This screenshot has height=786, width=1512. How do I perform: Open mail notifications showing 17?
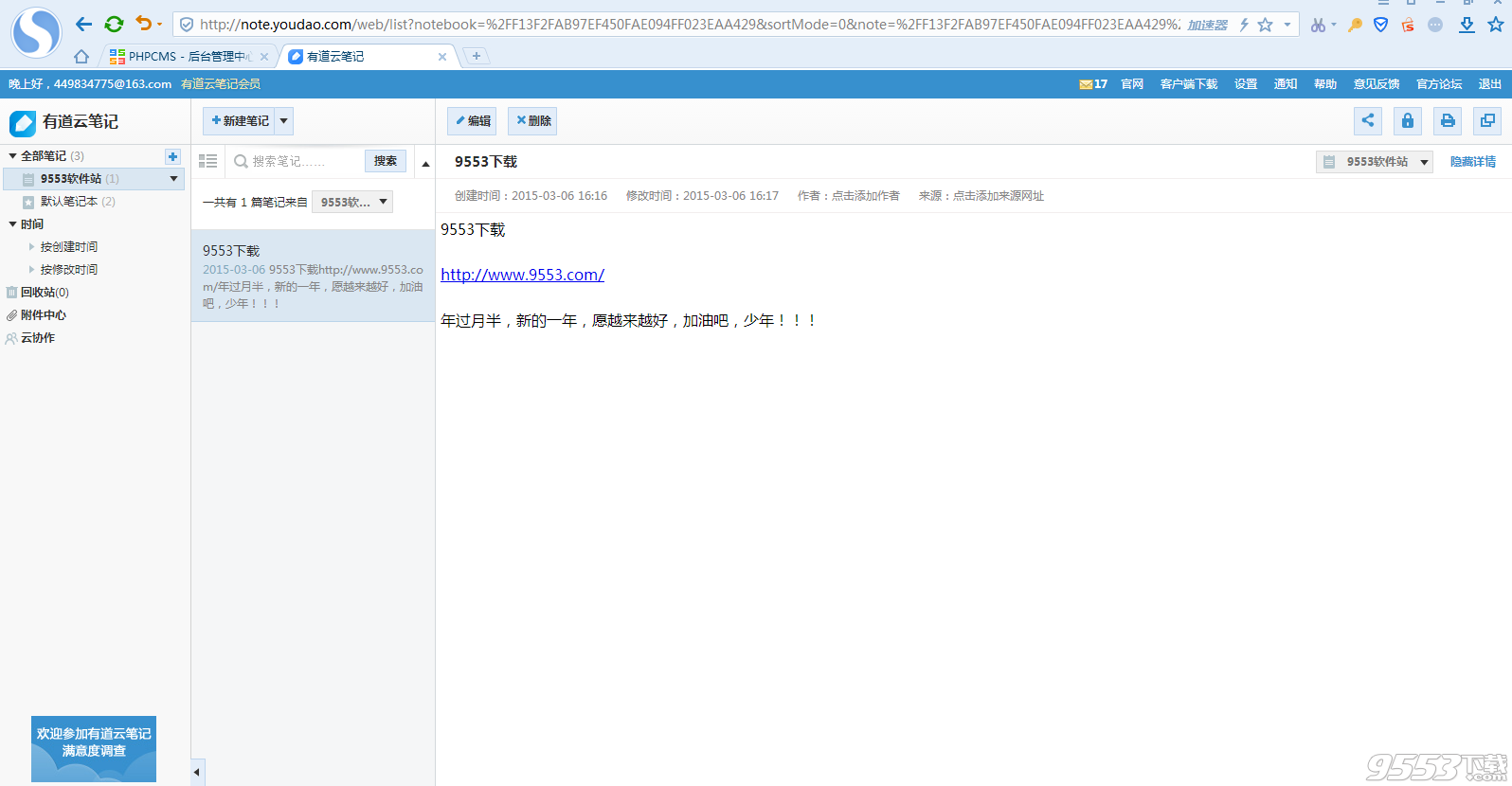1093,84
